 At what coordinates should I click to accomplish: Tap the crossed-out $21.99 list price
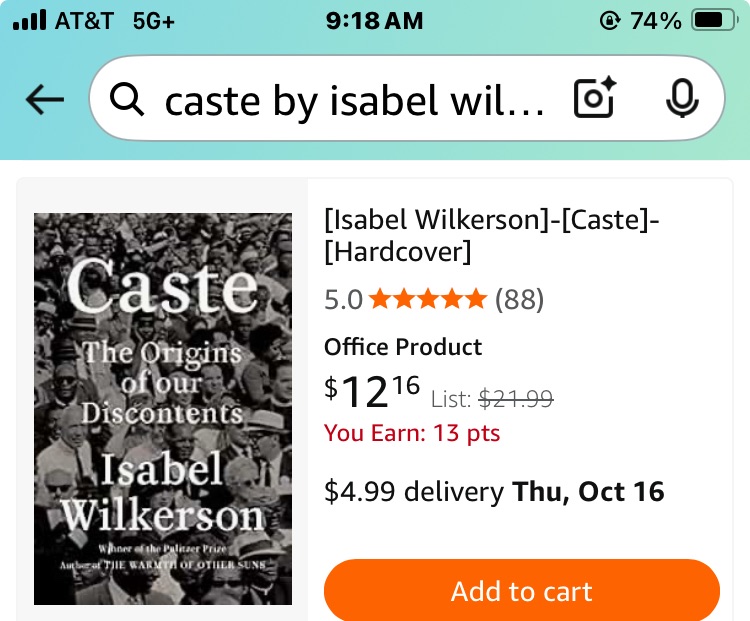(516, 399)
